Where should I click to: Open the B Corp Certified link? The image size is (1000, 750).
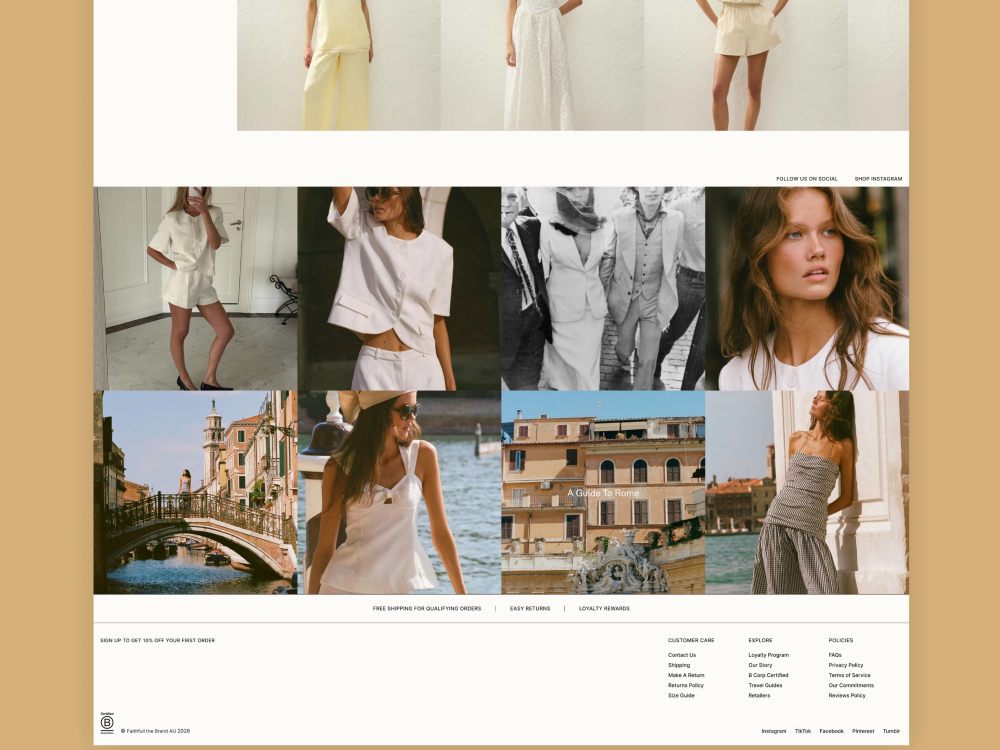tap(768, 675)
